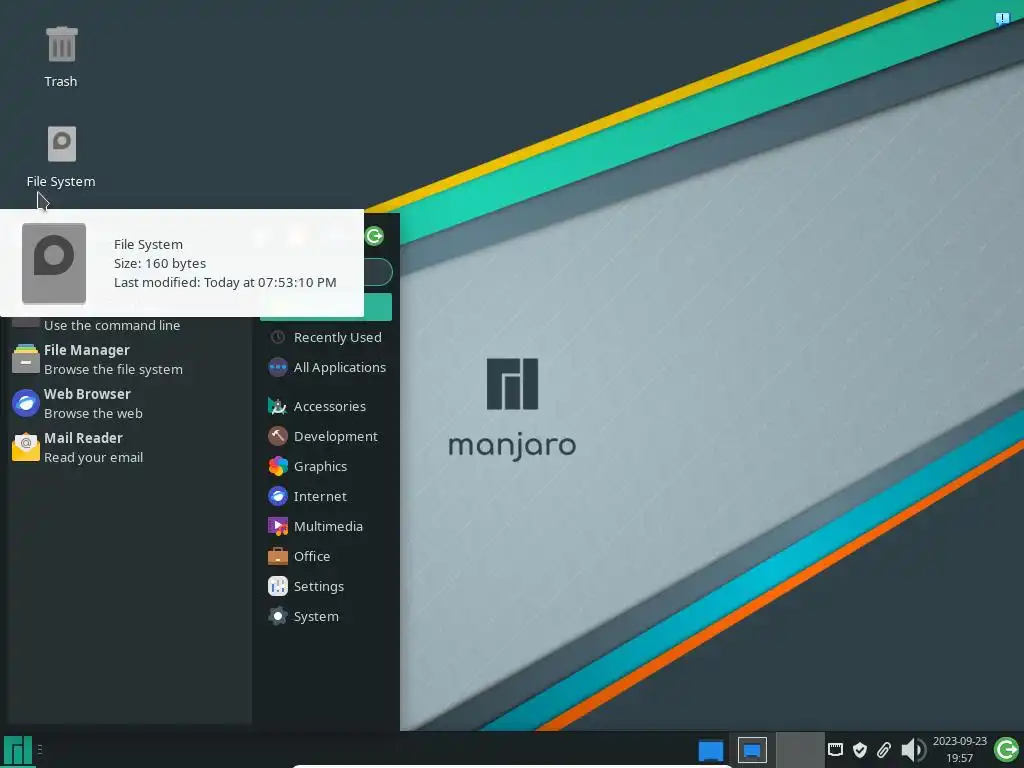Viewport: 1024px width, 768px height.
Task: Open the System category
Action: 327,616
